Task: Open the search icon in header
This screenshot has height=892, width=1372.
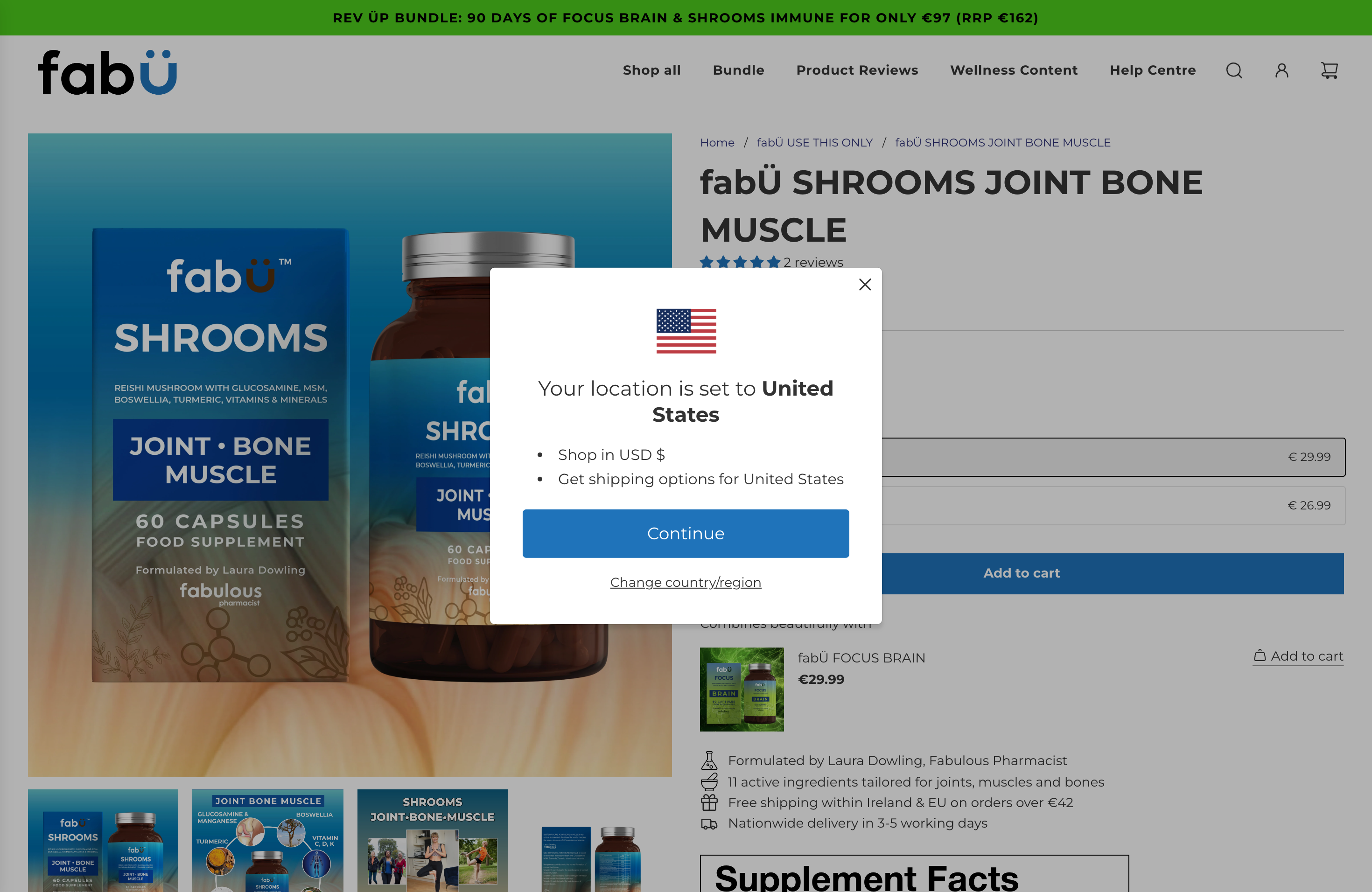Action: [1234, 70]
